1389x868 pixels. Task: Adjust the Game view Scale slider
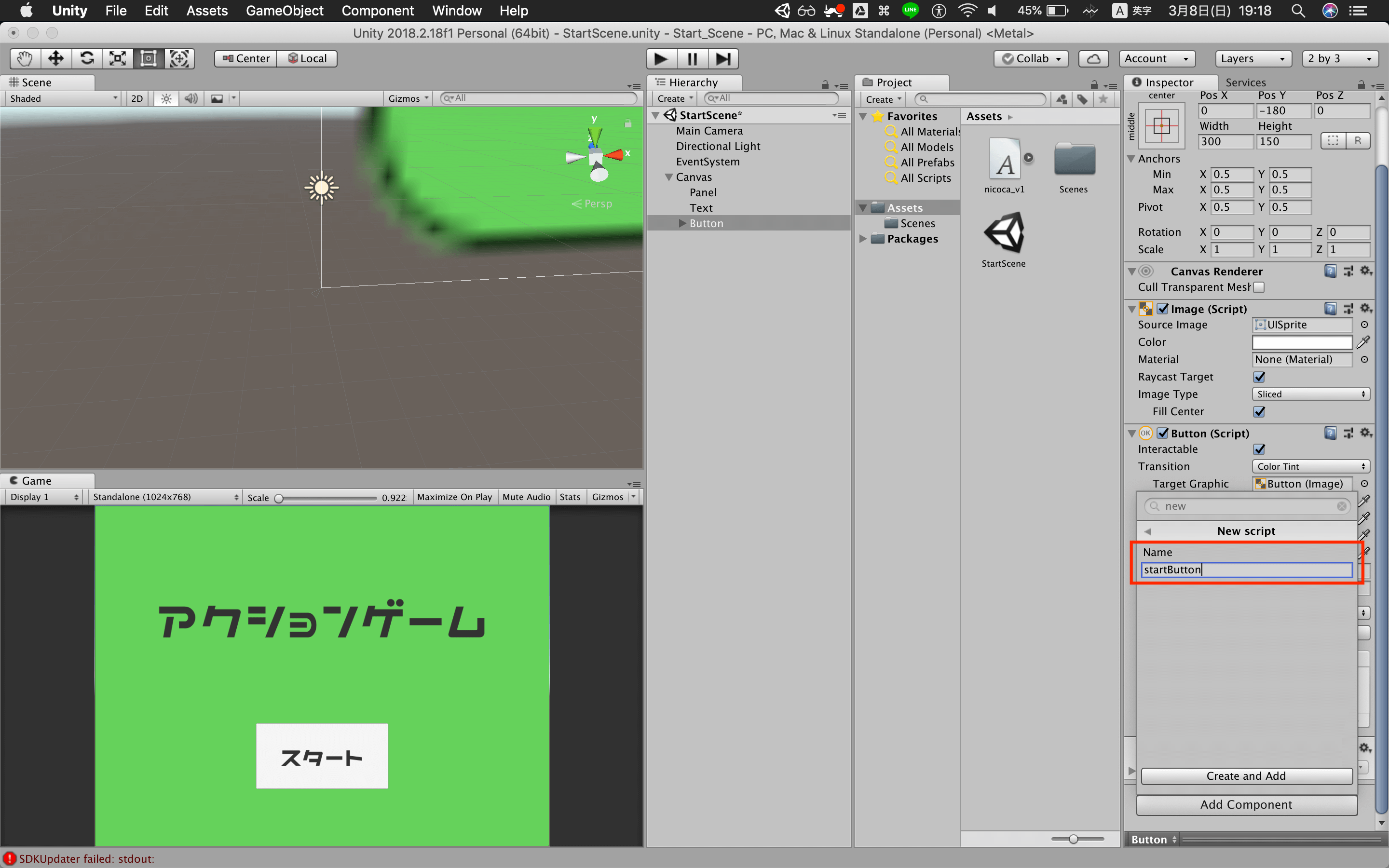[326, 498]
